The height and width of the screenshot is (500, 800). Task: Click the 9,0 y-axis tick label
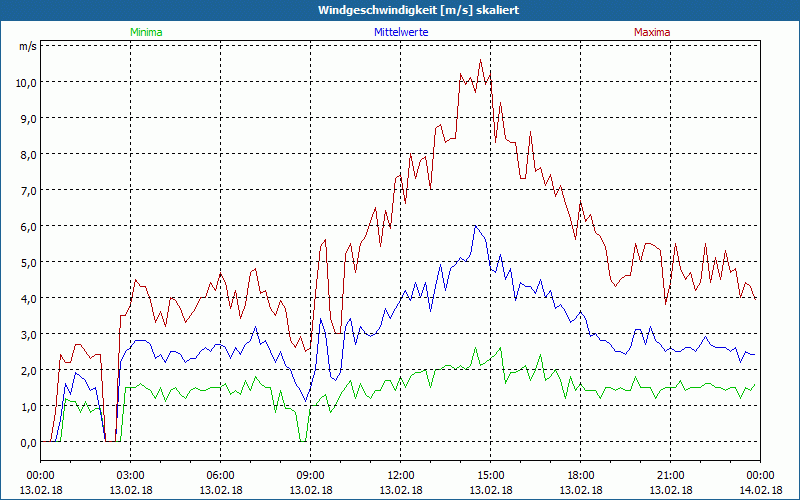[27, 118]
